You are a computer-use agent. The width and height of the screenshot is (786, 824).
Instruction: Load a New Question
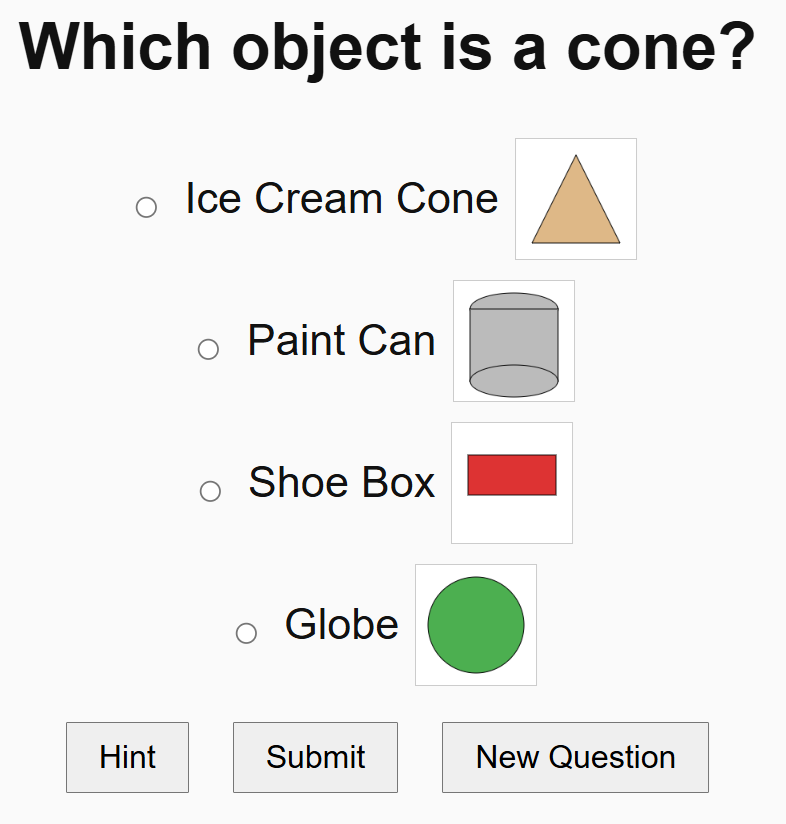575,757
